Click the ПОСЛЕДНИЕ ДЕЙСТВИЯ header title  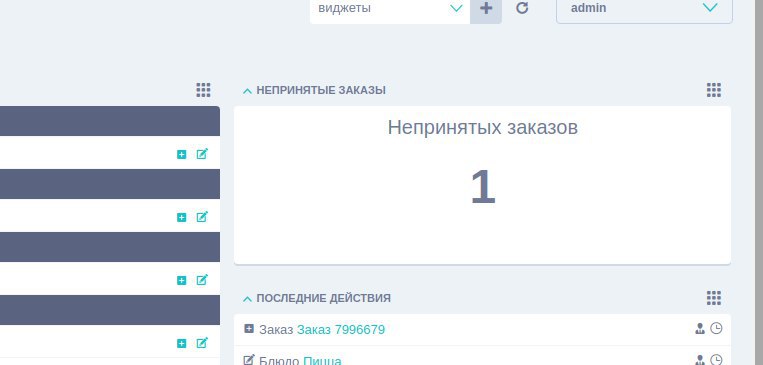tap(324, 298)
